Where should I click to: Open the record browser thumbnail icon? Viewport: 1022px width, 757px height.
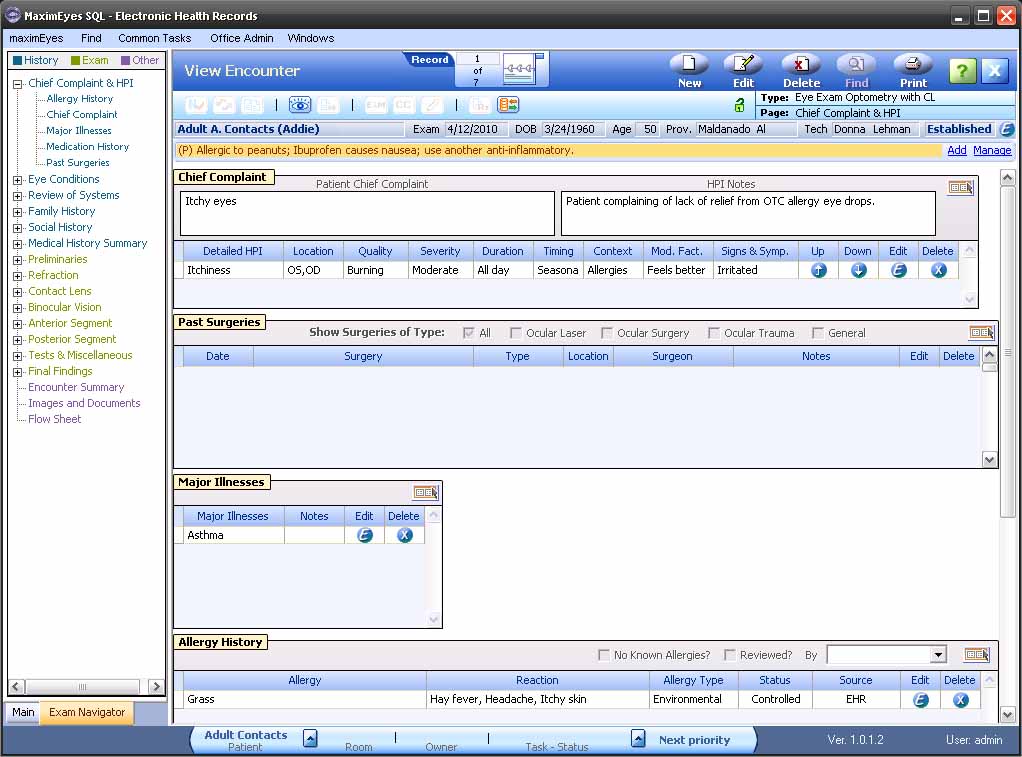pyautogui.click(x=523, y=69)
